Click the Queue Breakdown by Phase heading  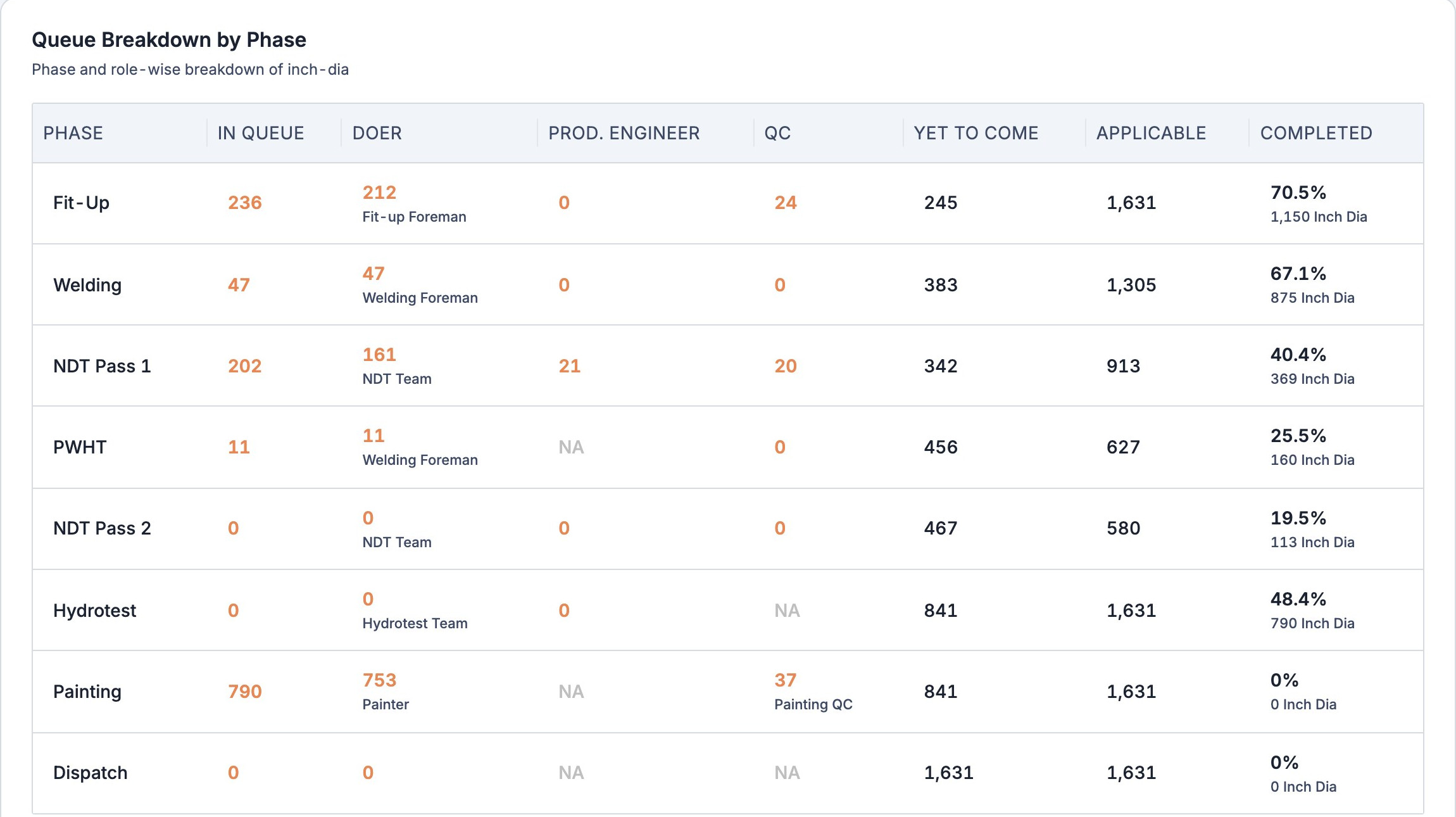169,40
